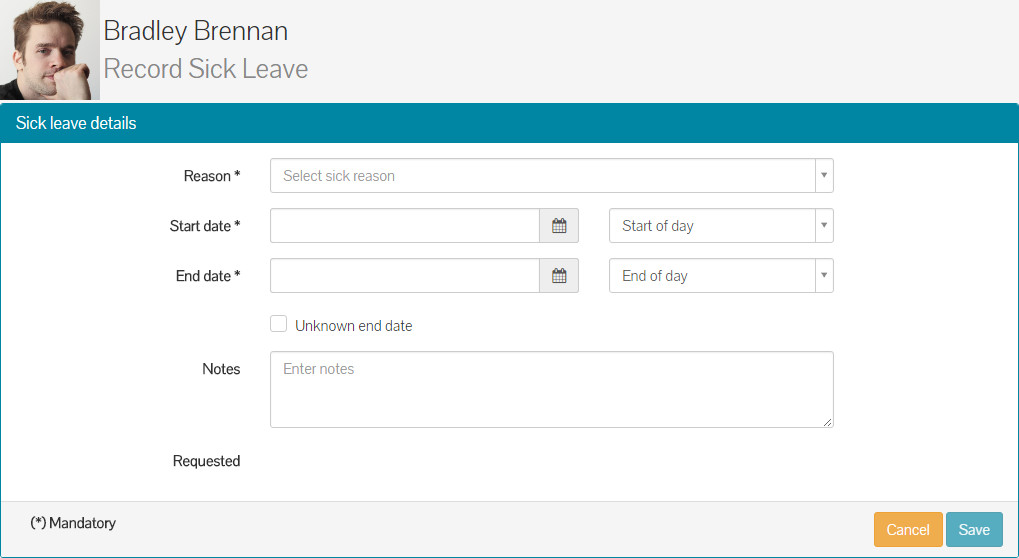Click the Notes box resize handle
The image size is (1019, 558).
pyautogui.click(x=827, y=422)
